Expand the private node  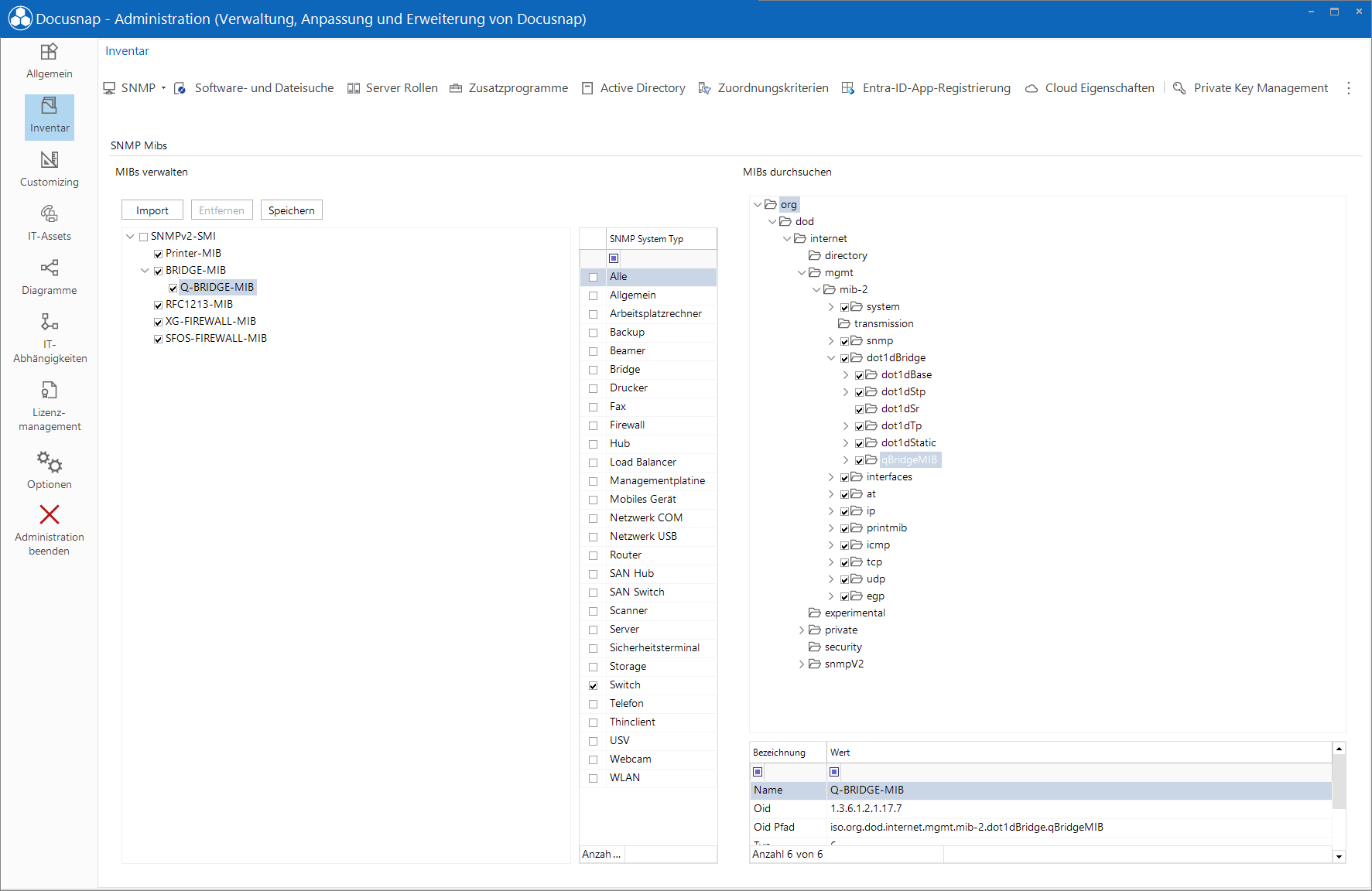802,630
